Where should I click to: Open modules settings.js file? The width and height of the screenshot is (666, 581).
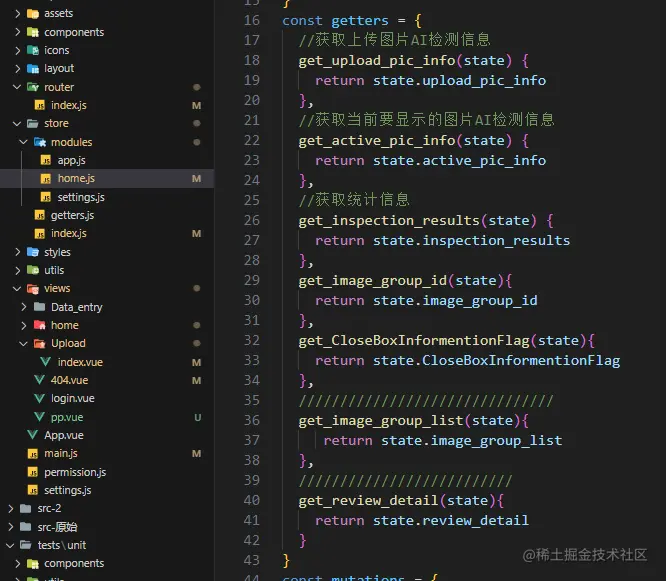(x=81, y=197)
